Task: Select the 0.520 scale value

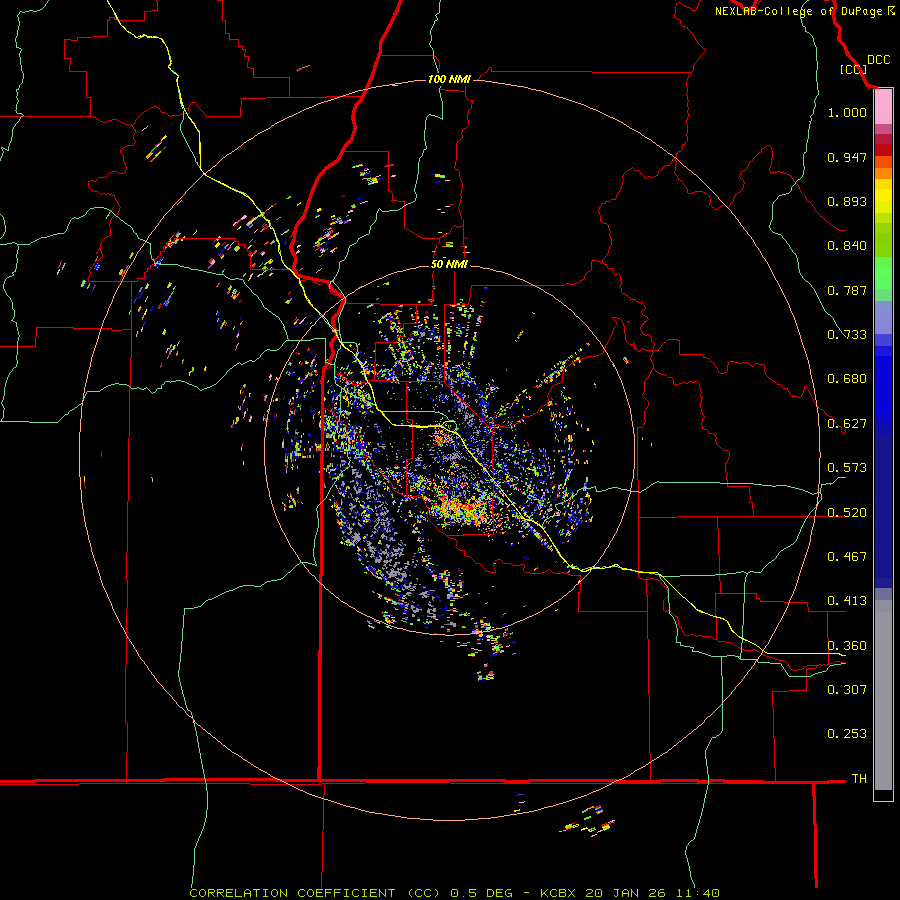Action: 847,513
